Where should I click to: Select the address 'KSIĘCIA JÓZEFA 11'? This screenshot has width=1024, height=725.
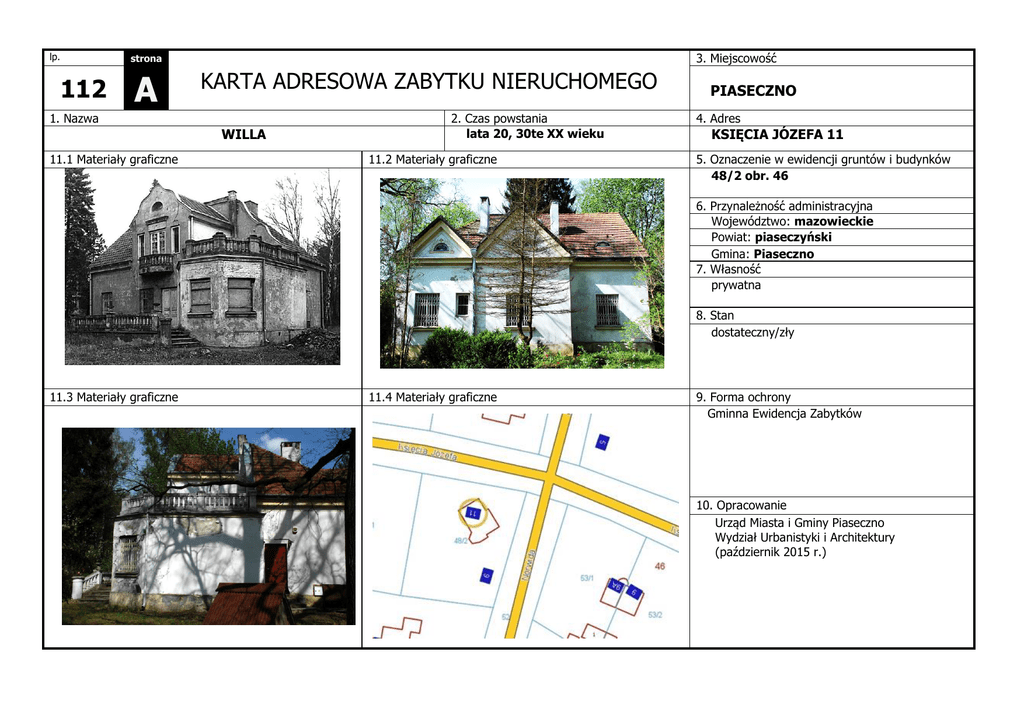(x=777, y=134)
